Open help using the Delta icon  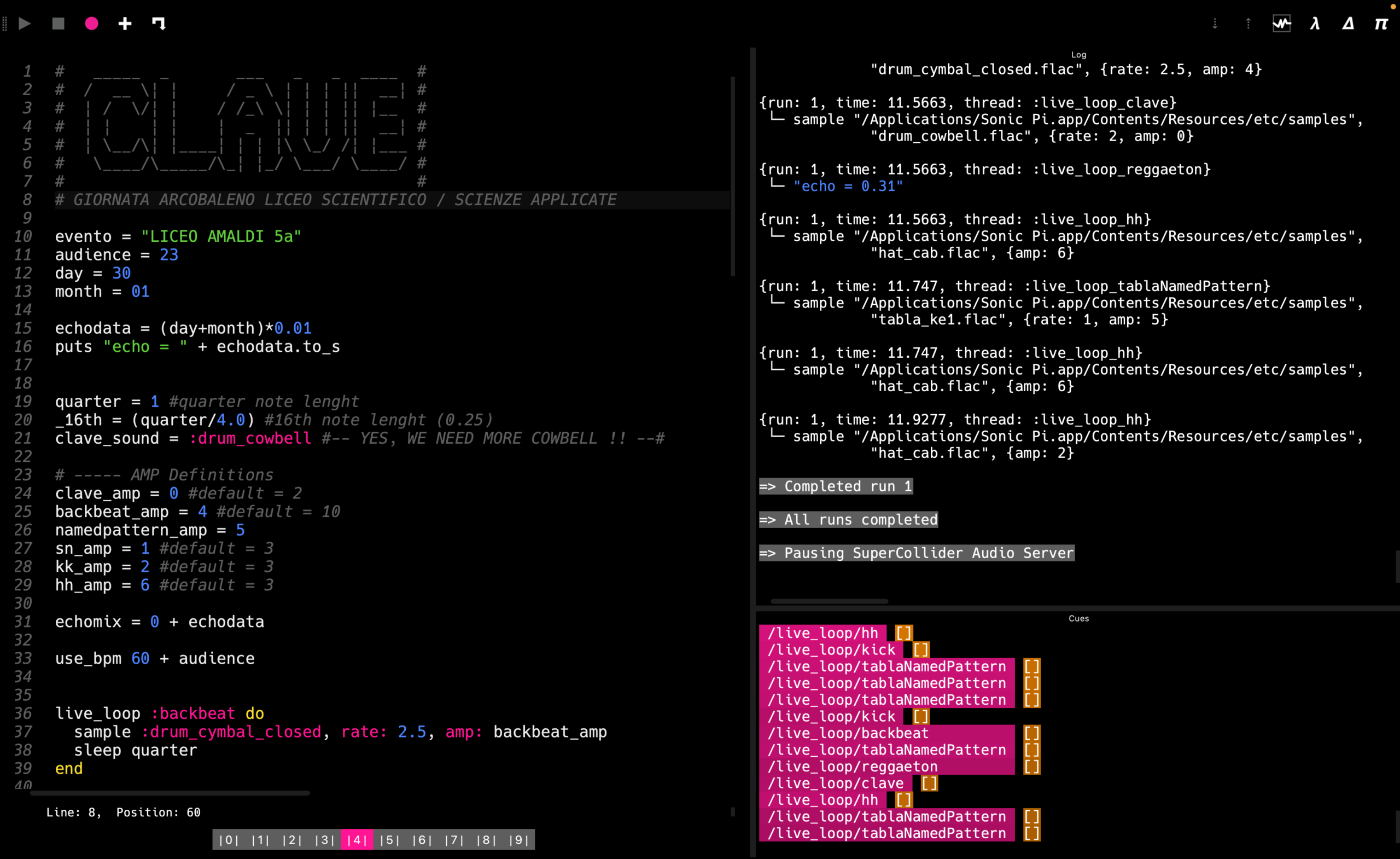1347,24
